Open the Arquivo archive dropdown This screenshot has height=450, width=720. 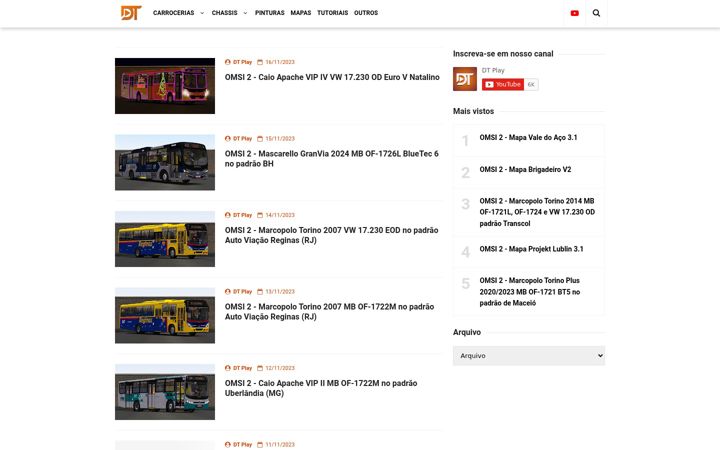pos(529,356)
